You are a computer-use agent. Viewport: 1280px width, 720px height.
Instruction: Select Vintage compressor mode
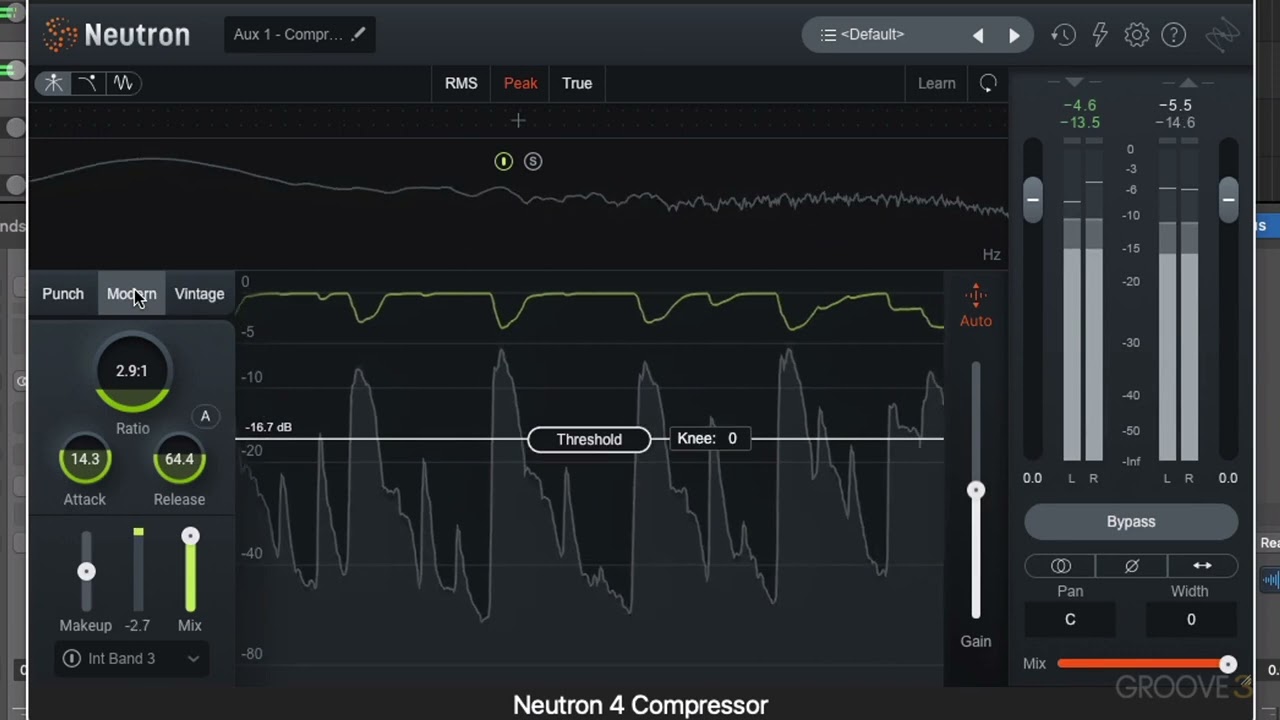(199, 294)
